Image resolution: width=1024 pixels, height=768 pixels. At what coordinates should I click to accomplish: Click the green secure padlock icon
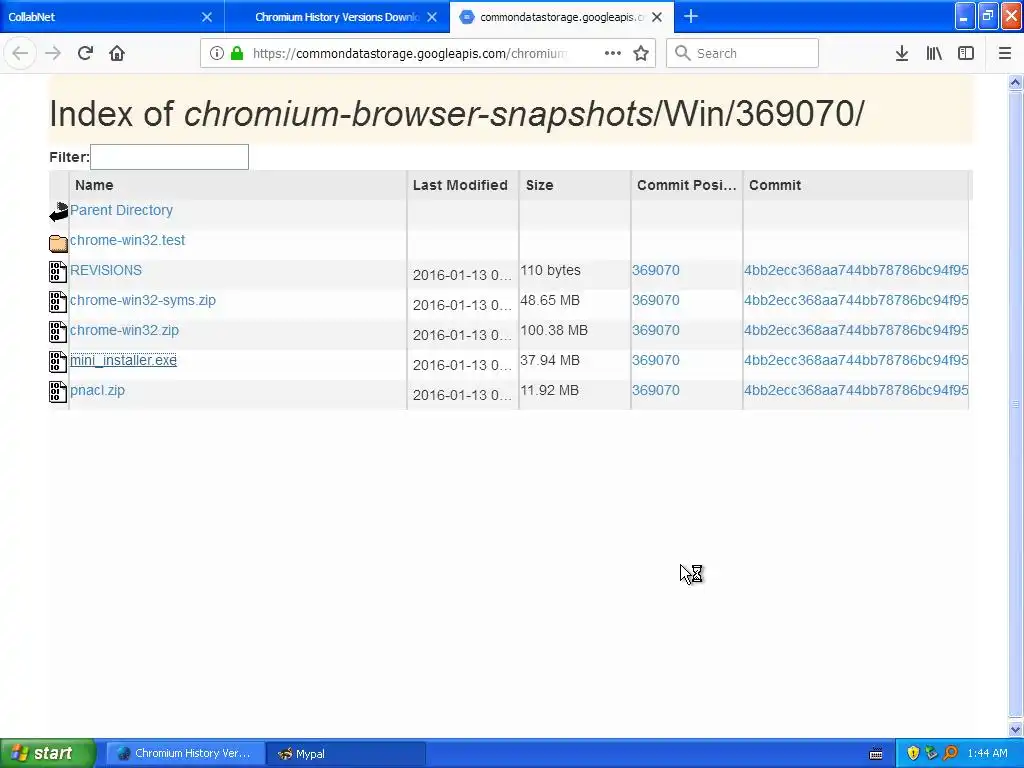coord(237,53)
